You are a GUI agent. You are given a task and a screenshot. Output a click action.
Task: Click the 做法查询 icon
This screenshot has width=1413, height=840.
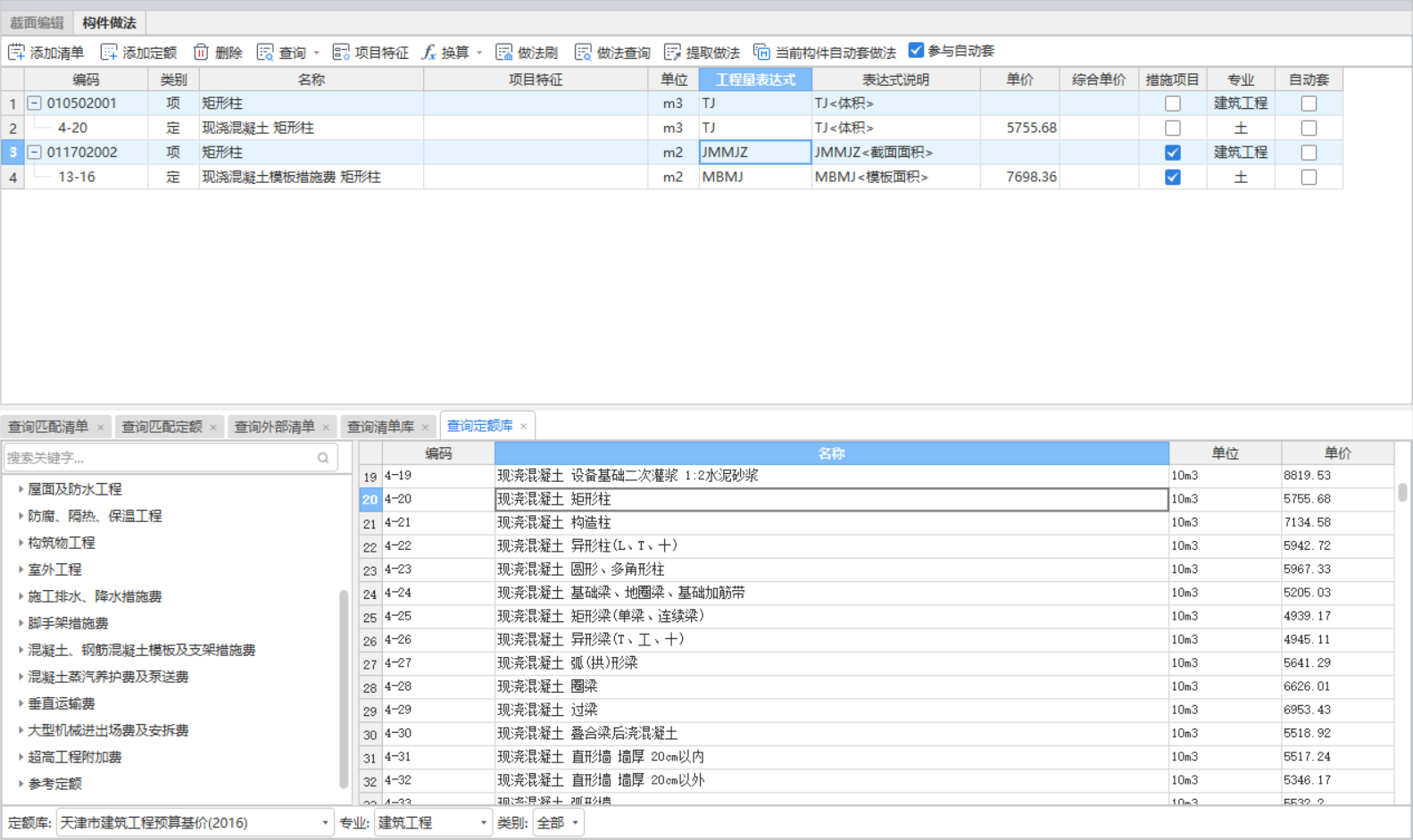click(583, 53)
